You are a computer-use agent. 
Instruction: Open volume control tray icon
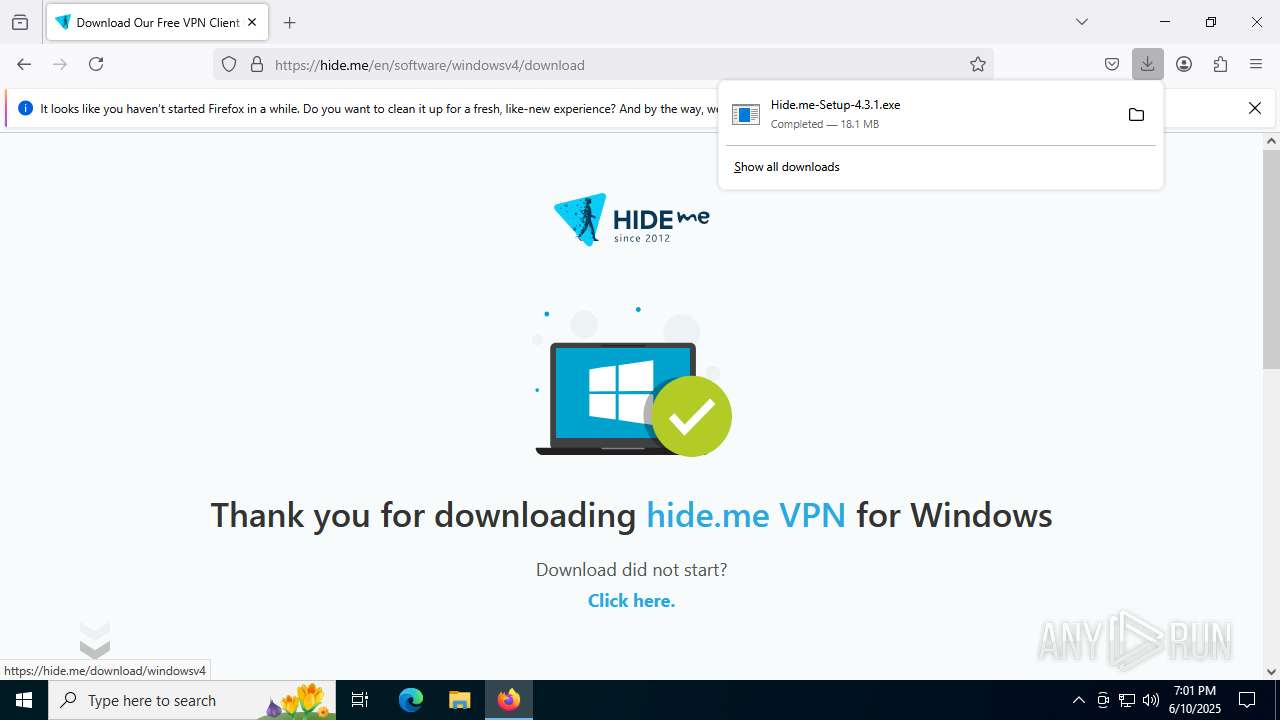1151,700
